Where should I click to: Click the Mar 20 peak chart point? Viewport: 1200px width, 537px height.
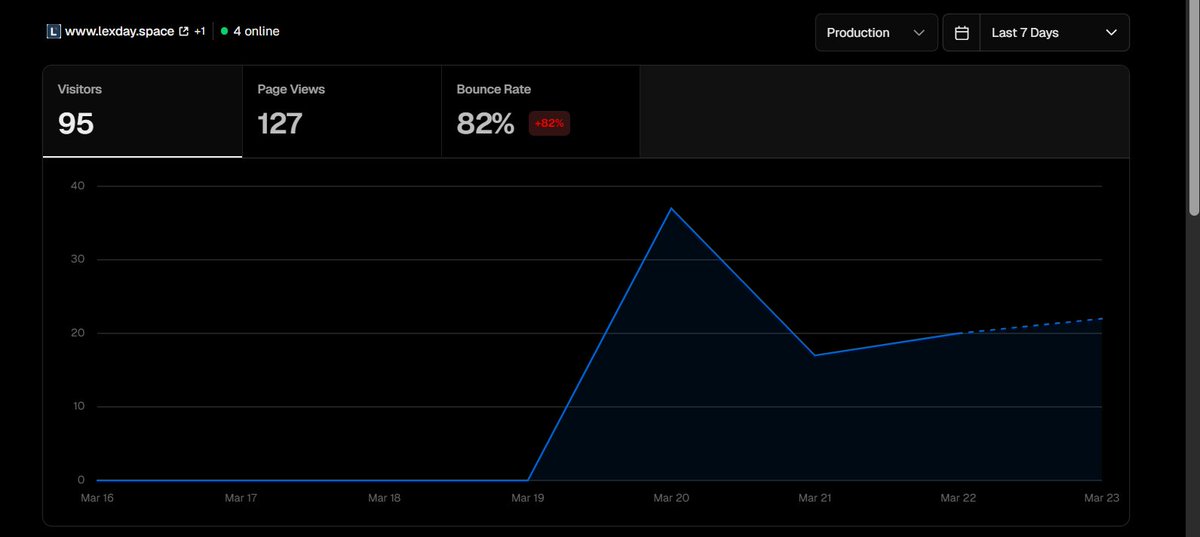tap(671, 208)
